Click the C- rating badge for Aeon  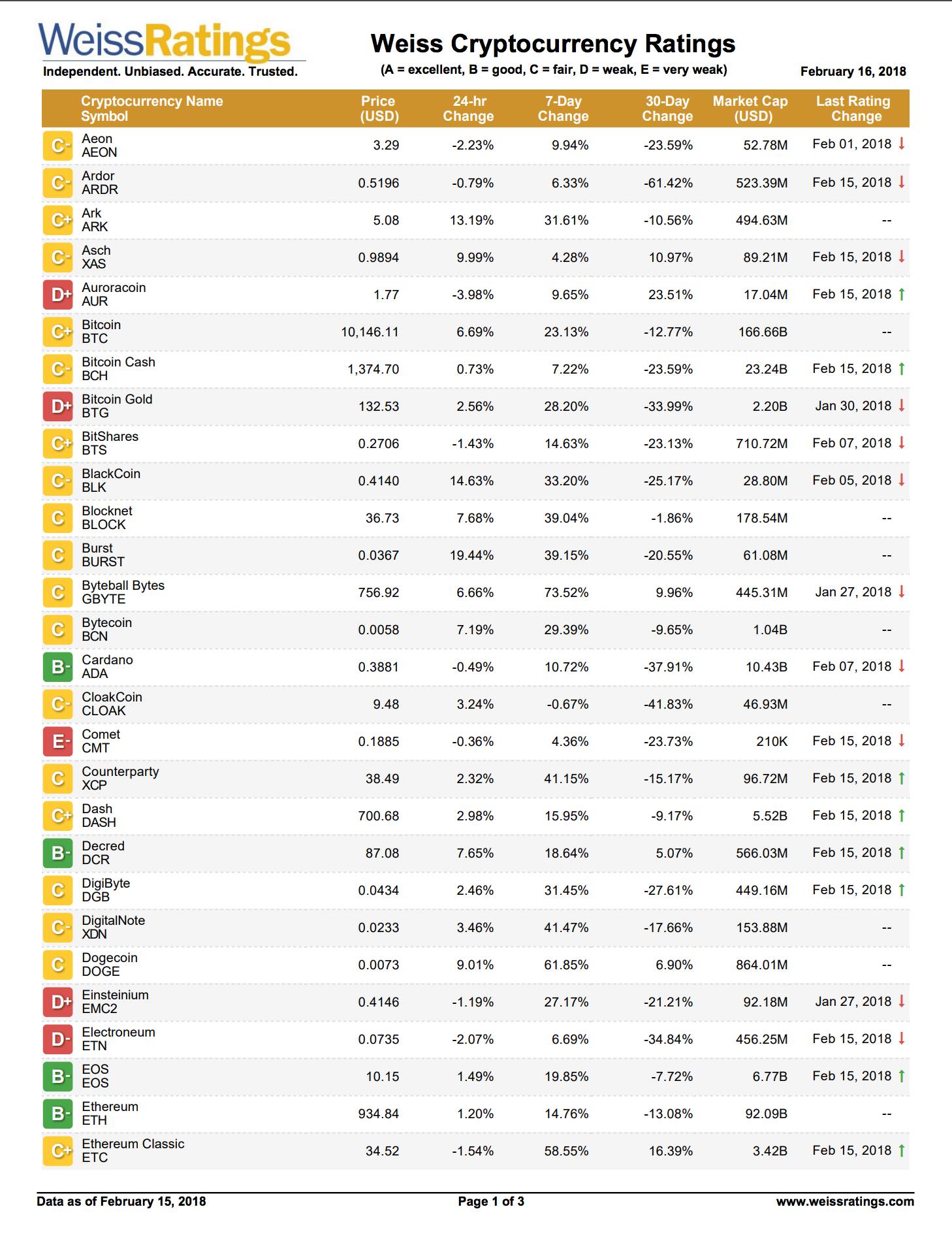(x=57, y=146)
